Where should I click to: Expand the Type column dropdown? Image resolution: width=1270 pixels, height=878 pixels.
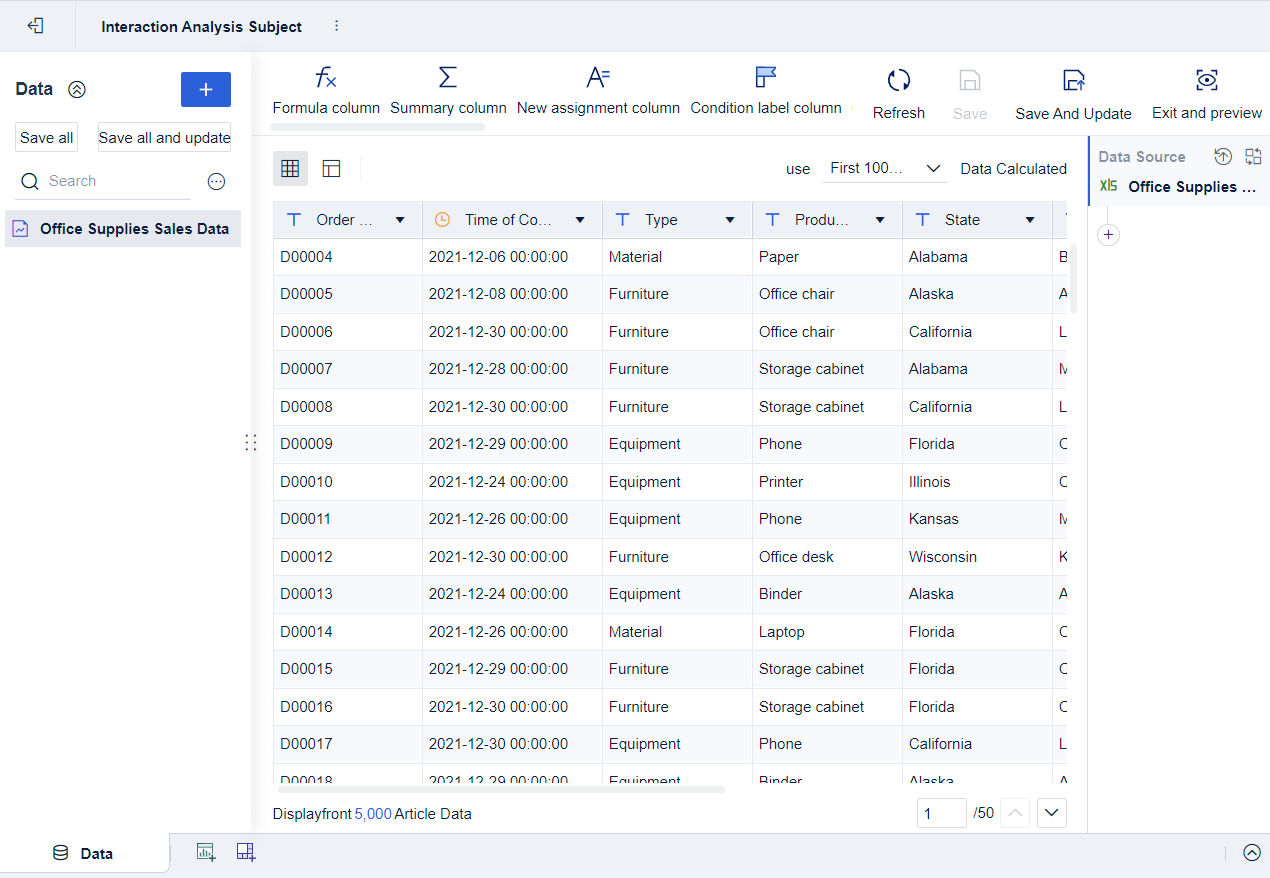pyautogui.click(x=729, y=219)
